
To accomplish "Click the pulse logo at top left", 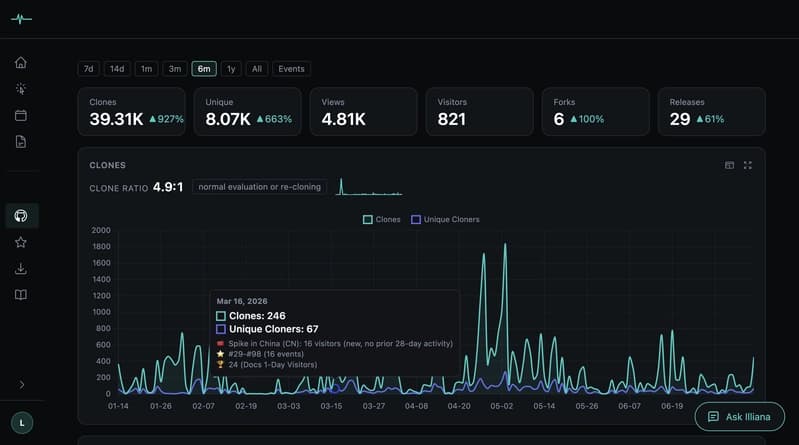I will tap(21, 19).
